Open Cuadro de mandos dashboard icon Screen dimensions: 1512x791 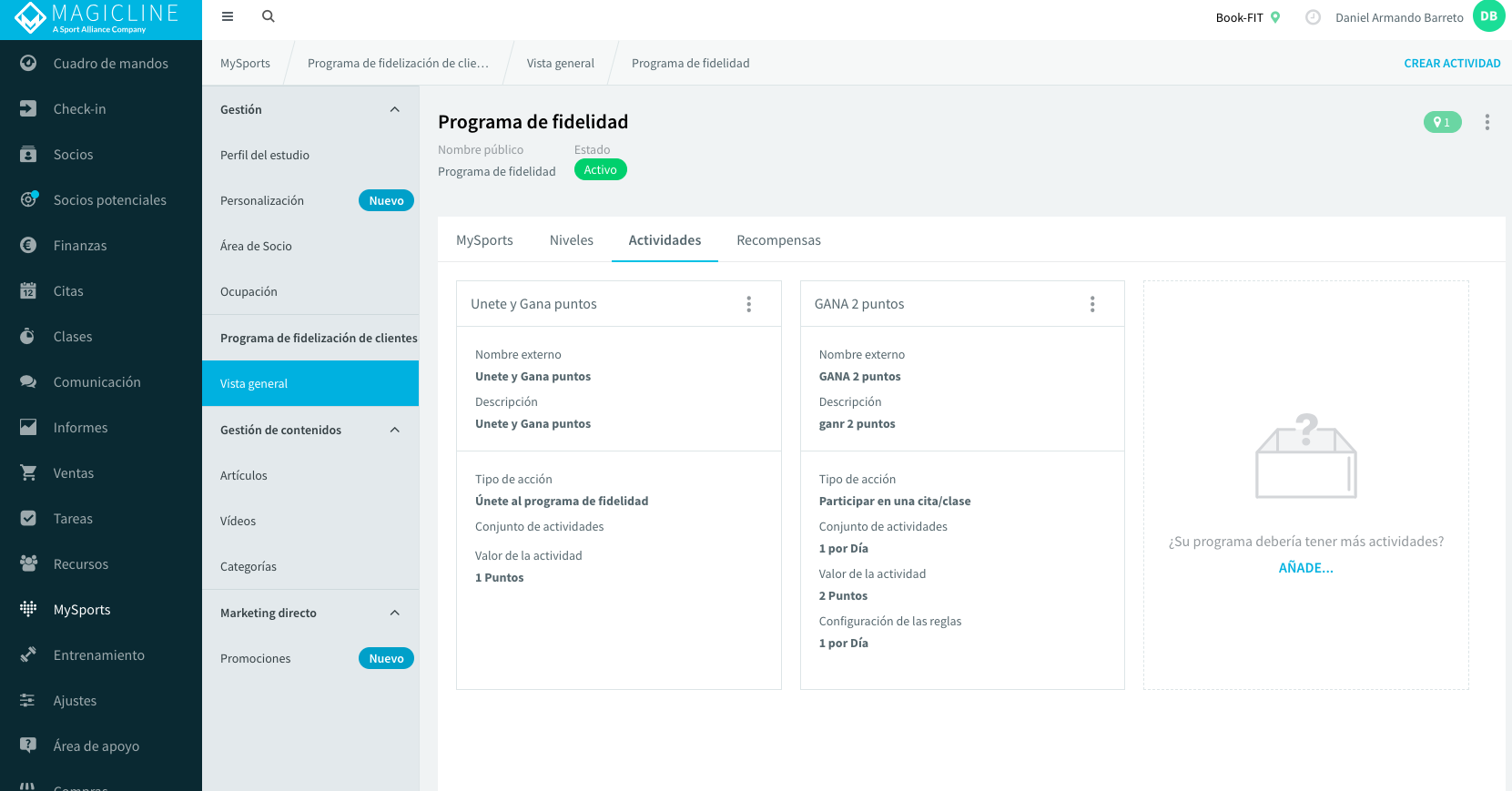click(28, 63)
